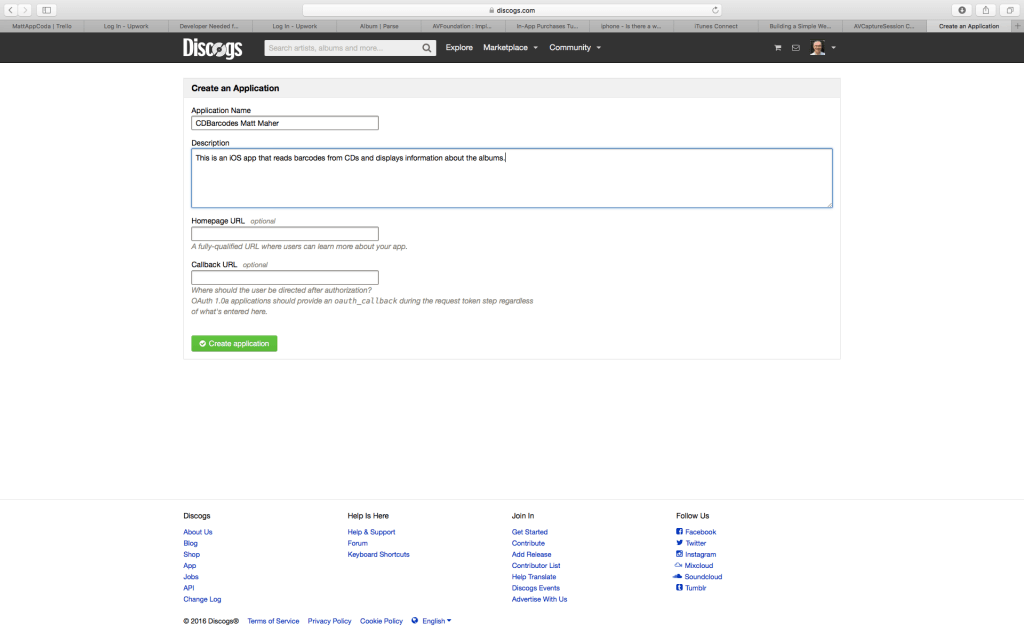Click the search magnifier icon

point(426,48)
